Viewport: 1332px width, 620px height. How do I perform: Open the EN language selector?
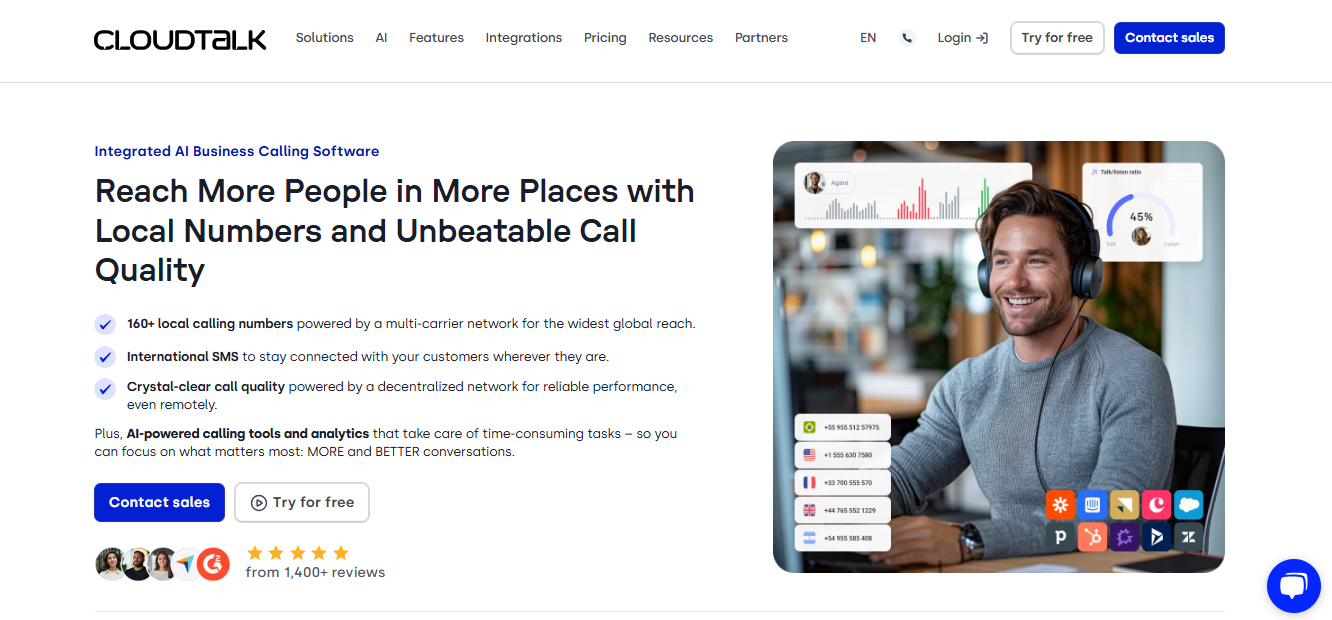pyautogui.click(x=867, y=37)
